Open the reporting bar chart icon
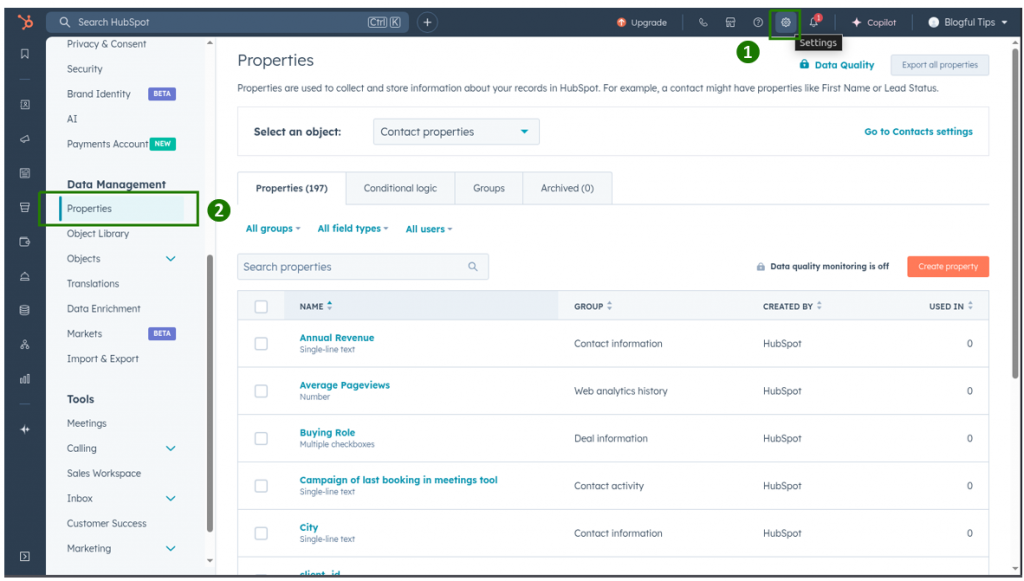This screenshot has width=1024, height=581. (x=25, y=379)
